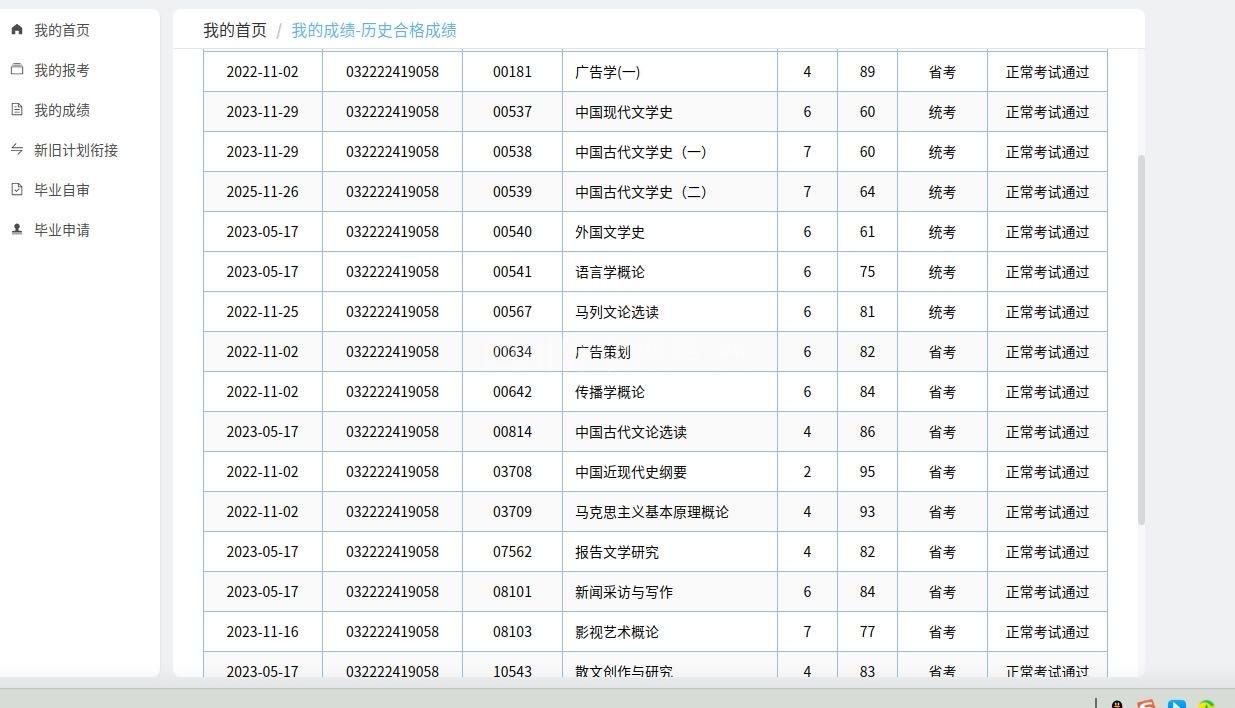
Task: Open 毕业申请 in the sidebar menu
Action: click(62, 230)
